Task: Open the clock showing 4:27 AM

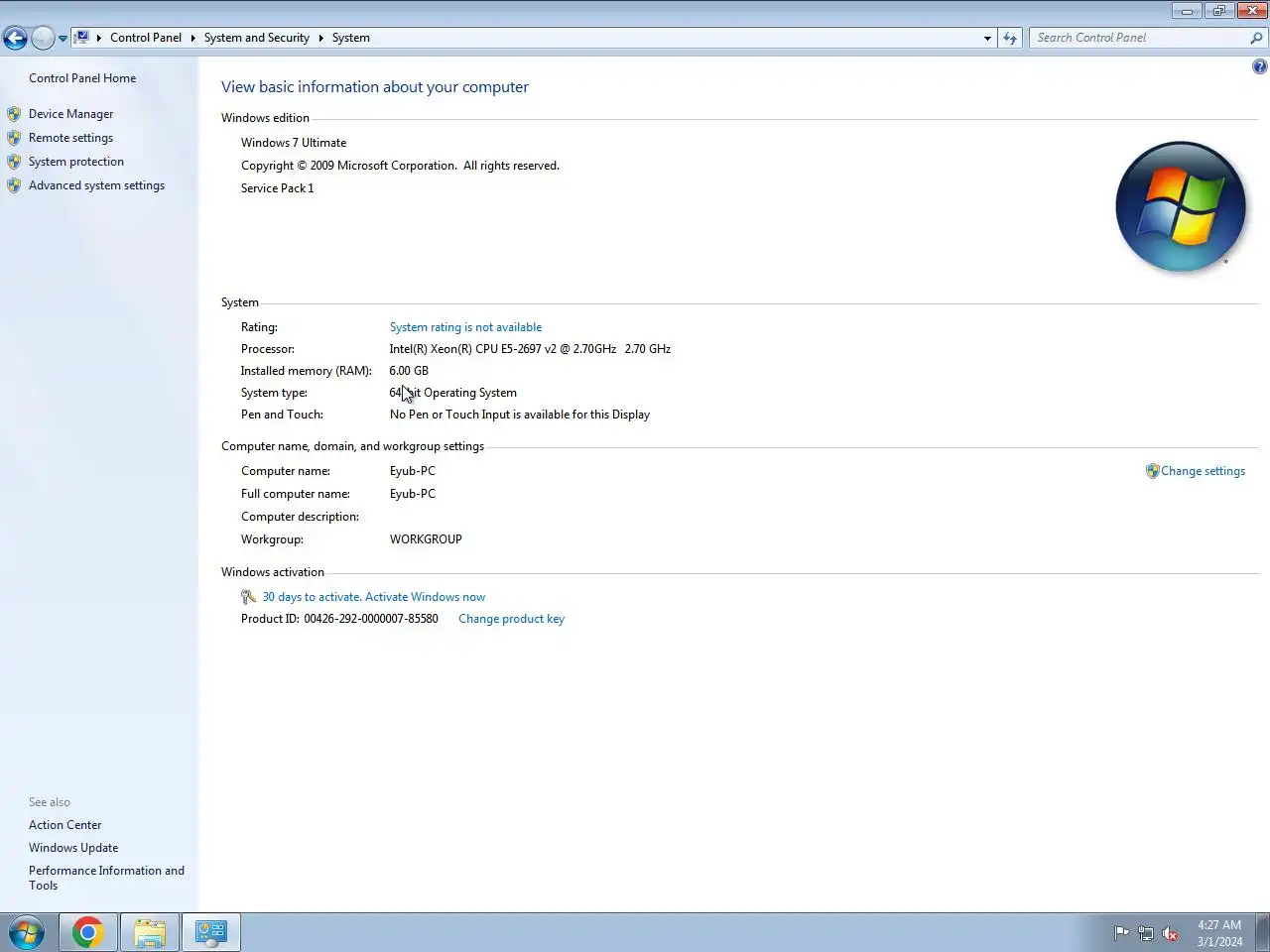Action: tap(1219, 933)
